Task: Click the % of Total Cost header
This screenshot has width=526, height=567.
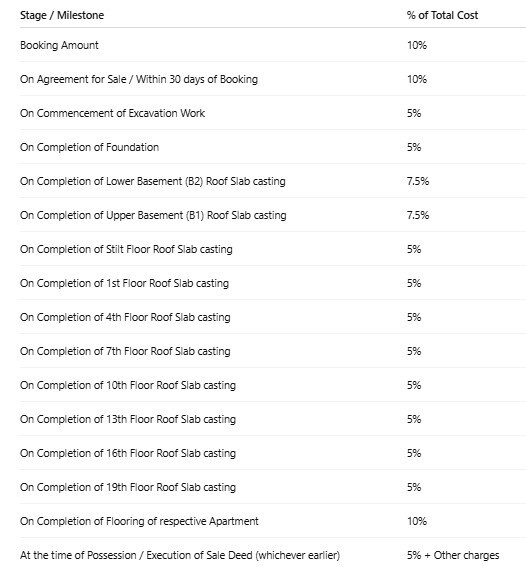Action: [442, 15]
